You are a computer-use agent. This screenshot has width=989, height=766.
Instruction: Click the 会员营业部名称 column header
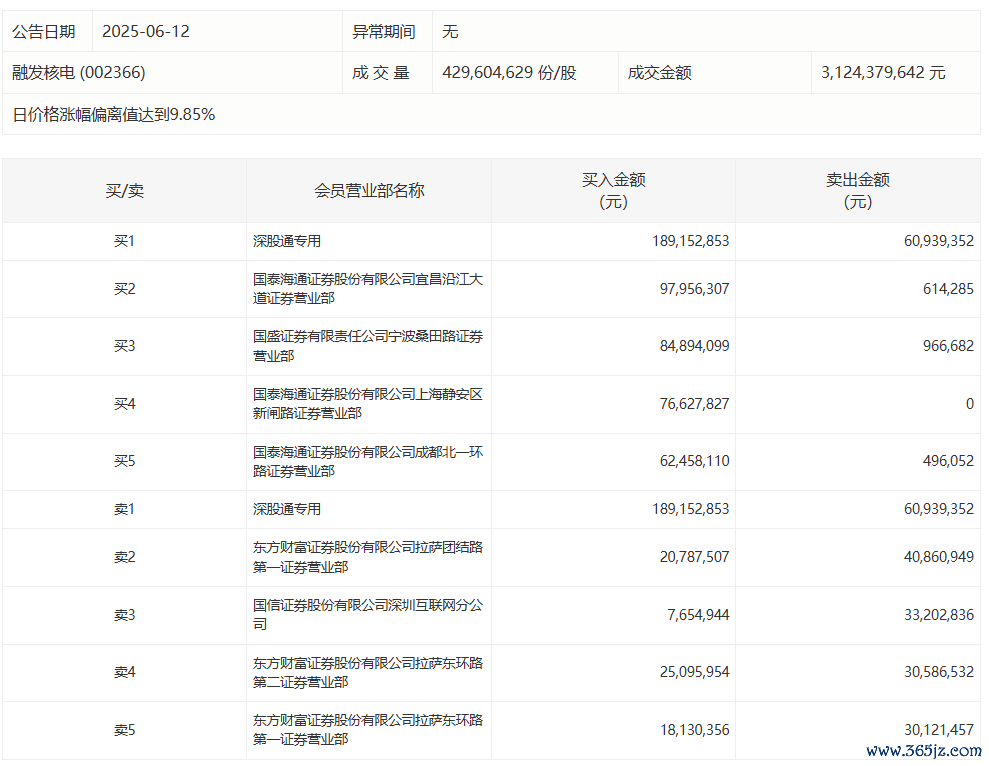(x=369, y=191)
